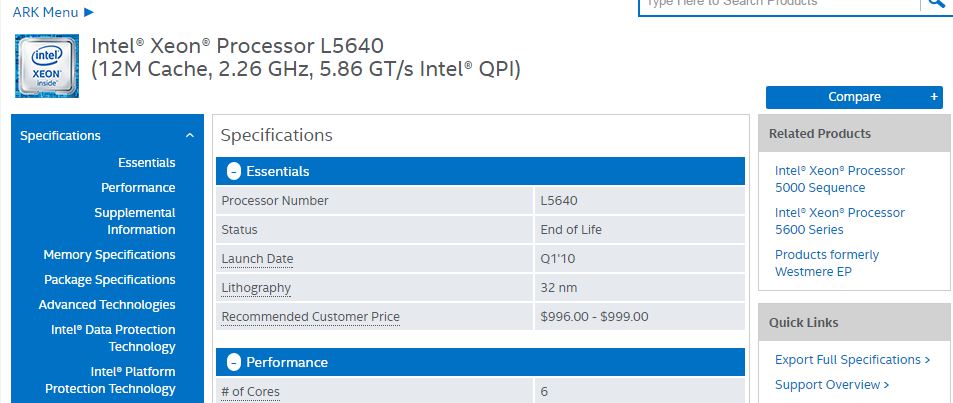The image size is (953, 403).
Task: Collapse the Specifications sidebar chevron
Action: [x=190, y=136]
